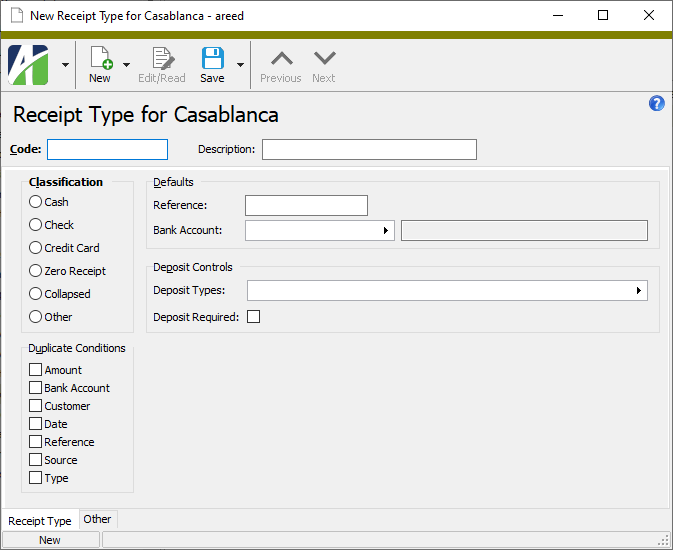This screenshot has width=673, height=550.
Task: Select the Receipt Type tab
Action: click(40, 521)
